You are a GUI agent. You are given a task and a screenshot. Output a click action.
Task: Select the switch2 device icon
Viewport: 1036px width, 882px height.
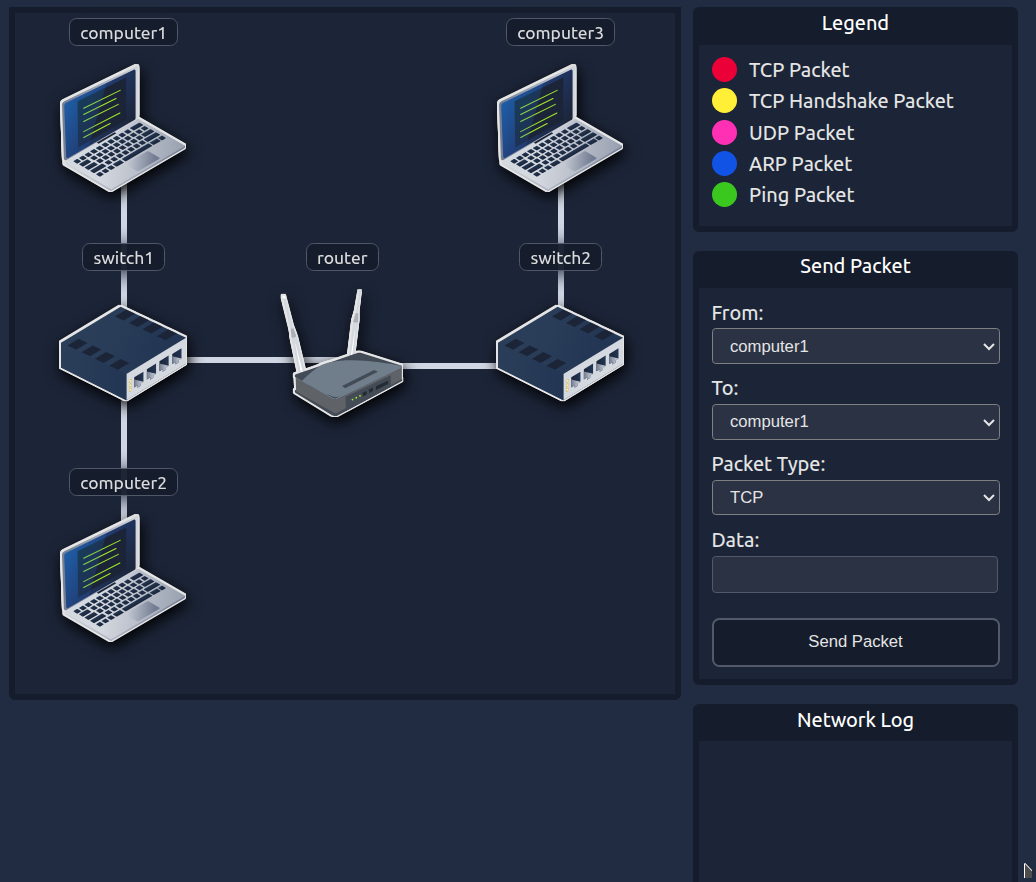point(560,354)
